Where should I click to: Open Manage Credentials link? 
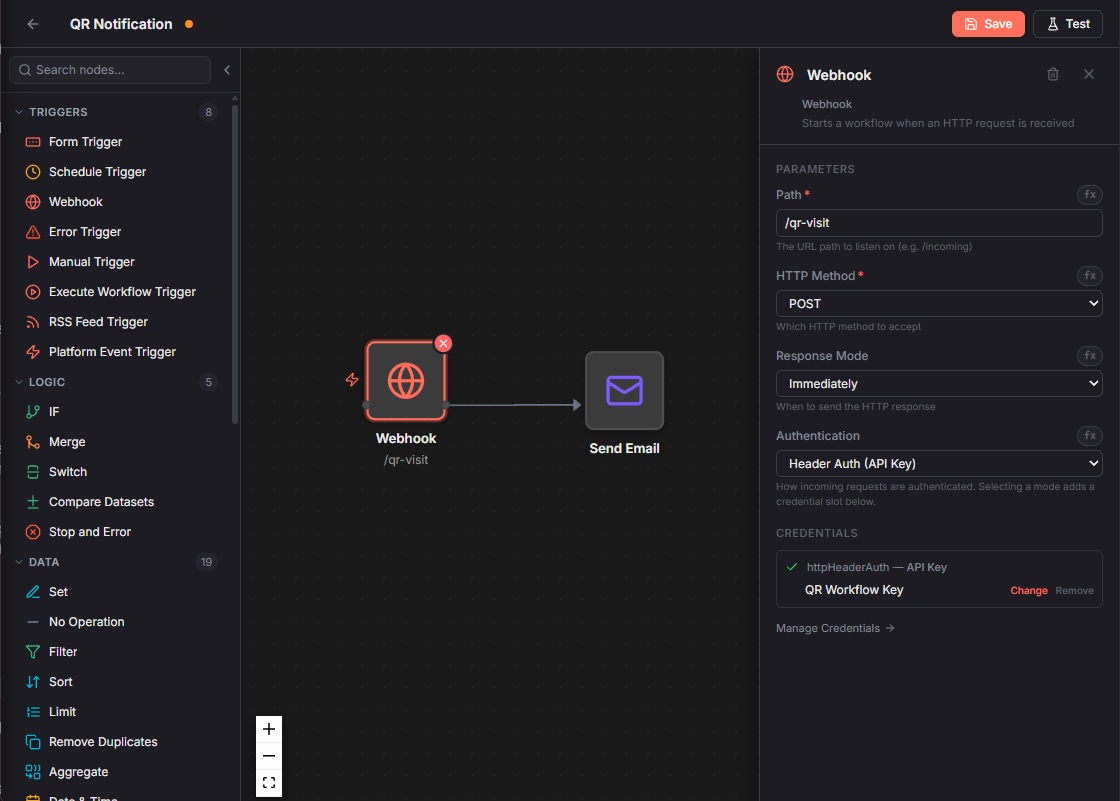point(835,628)
